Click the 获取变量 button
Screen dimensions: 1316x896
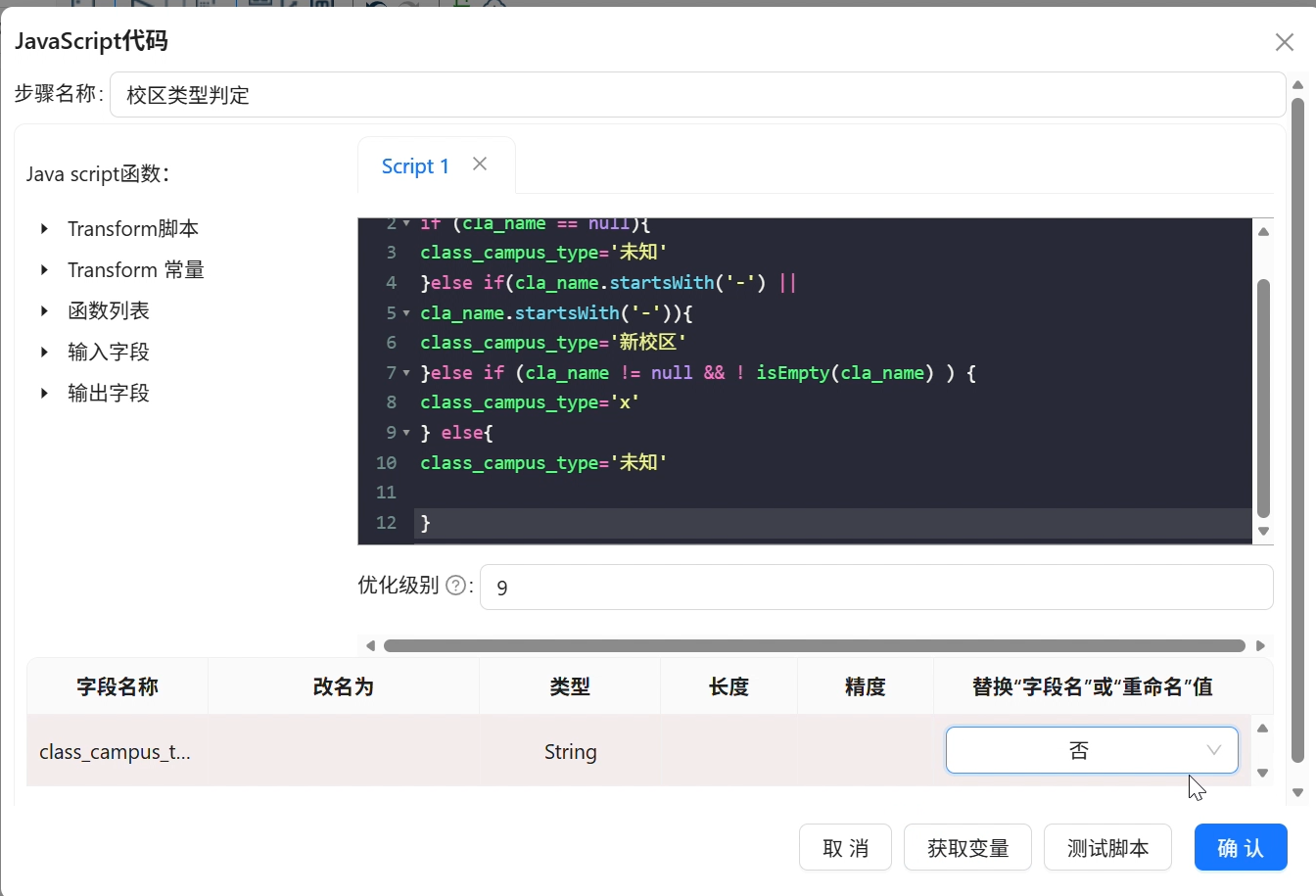click(x=967, y=848)
